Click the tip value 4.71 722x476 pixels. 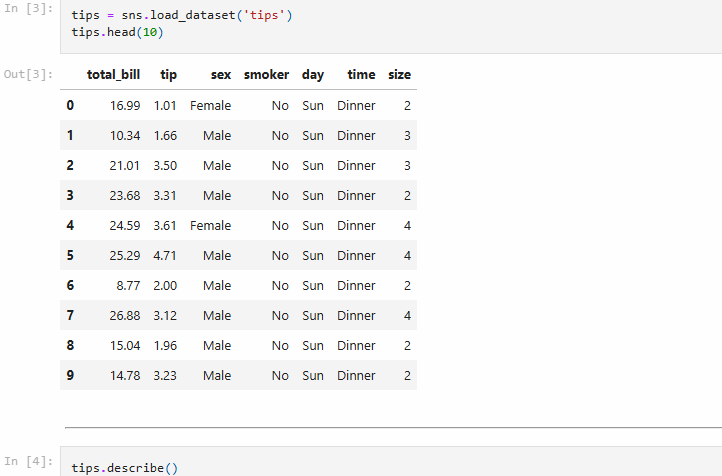point(165,256)
